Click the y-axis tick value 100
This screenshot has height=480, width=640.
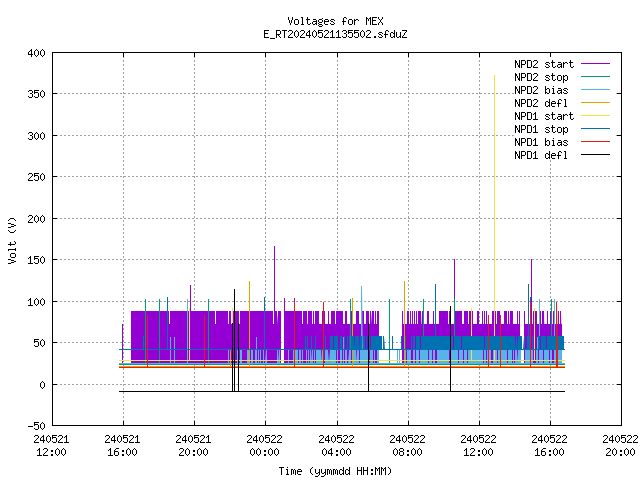[x=36, y=302]
